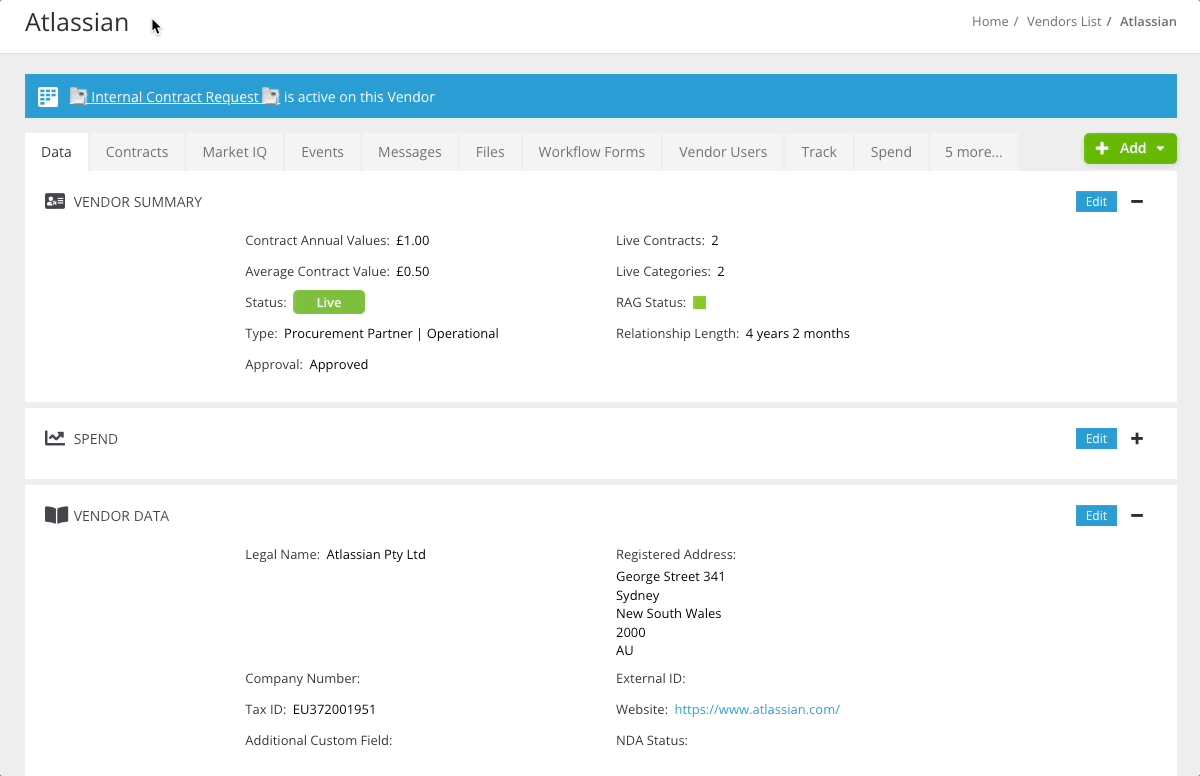The image size is (1200, 776).
Task: Edit the Vendor Summary details
Action: tap(1096, 201)
